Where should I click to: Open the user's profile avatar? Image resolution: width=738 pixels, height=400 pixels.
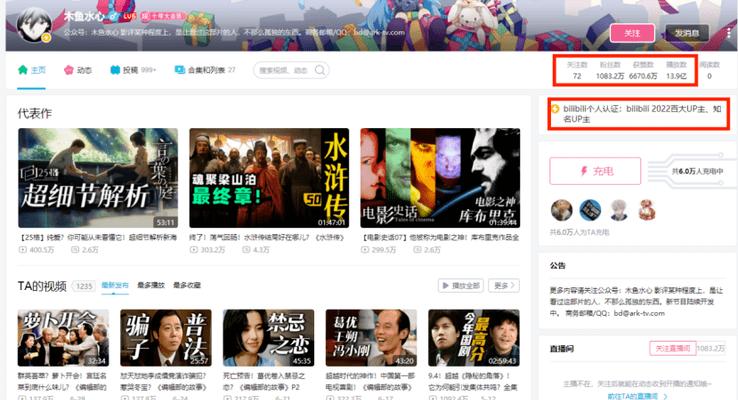pyautogui.click(x=33, y=24)
